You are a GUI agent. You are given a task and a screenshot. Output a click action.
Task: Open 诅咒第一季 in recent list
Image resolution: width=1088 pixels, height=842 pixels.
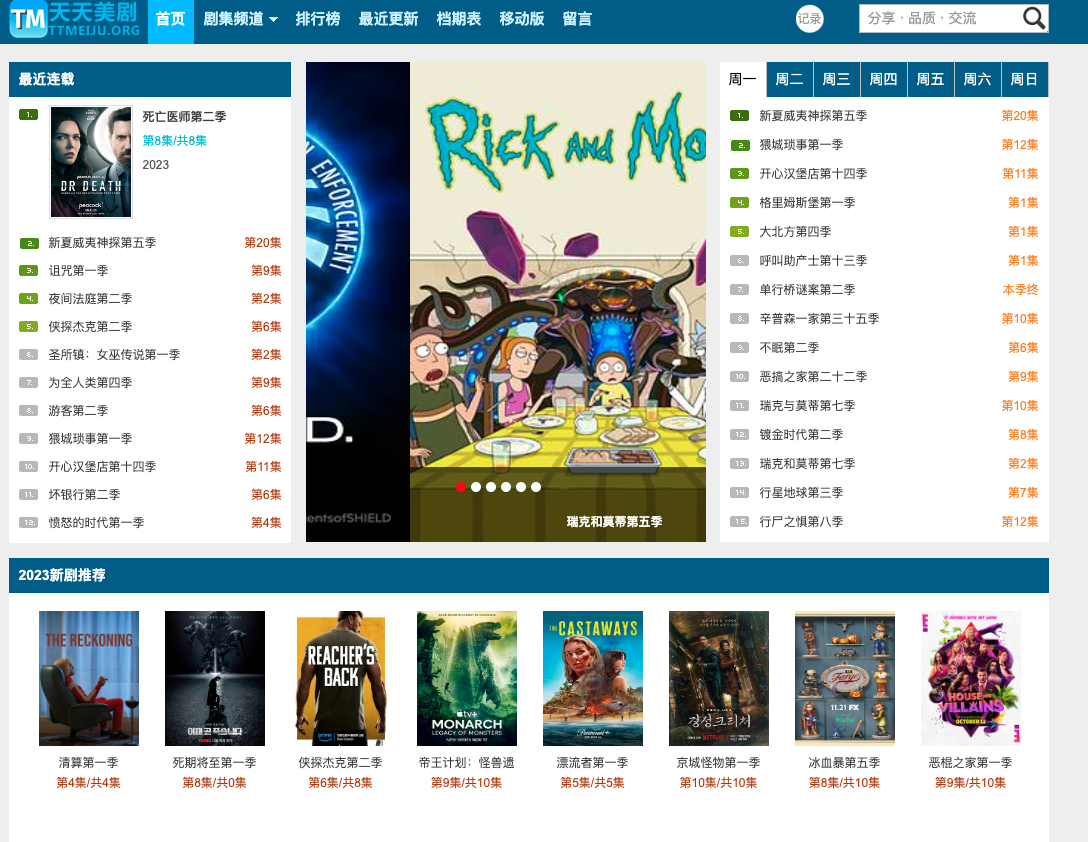(78, 271)
